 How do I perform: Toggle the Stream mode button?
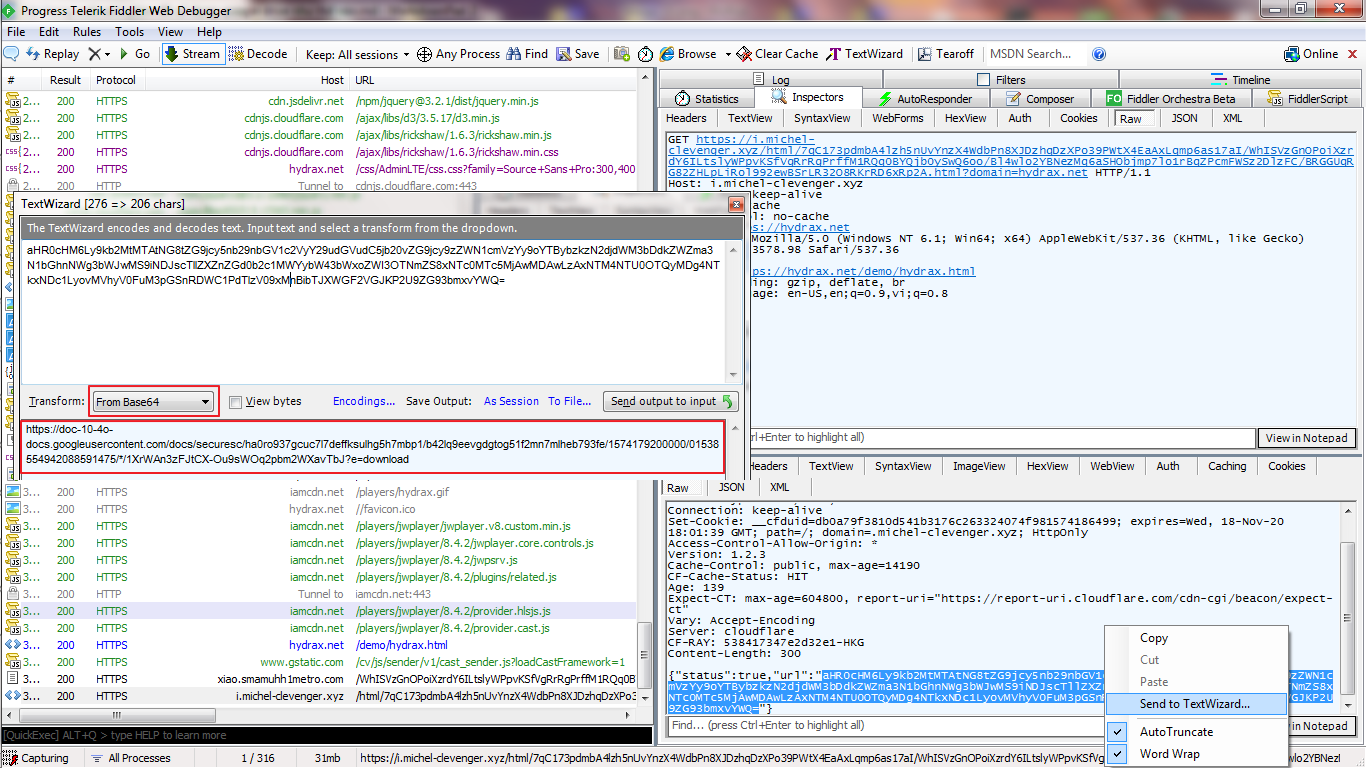point(192,54)
